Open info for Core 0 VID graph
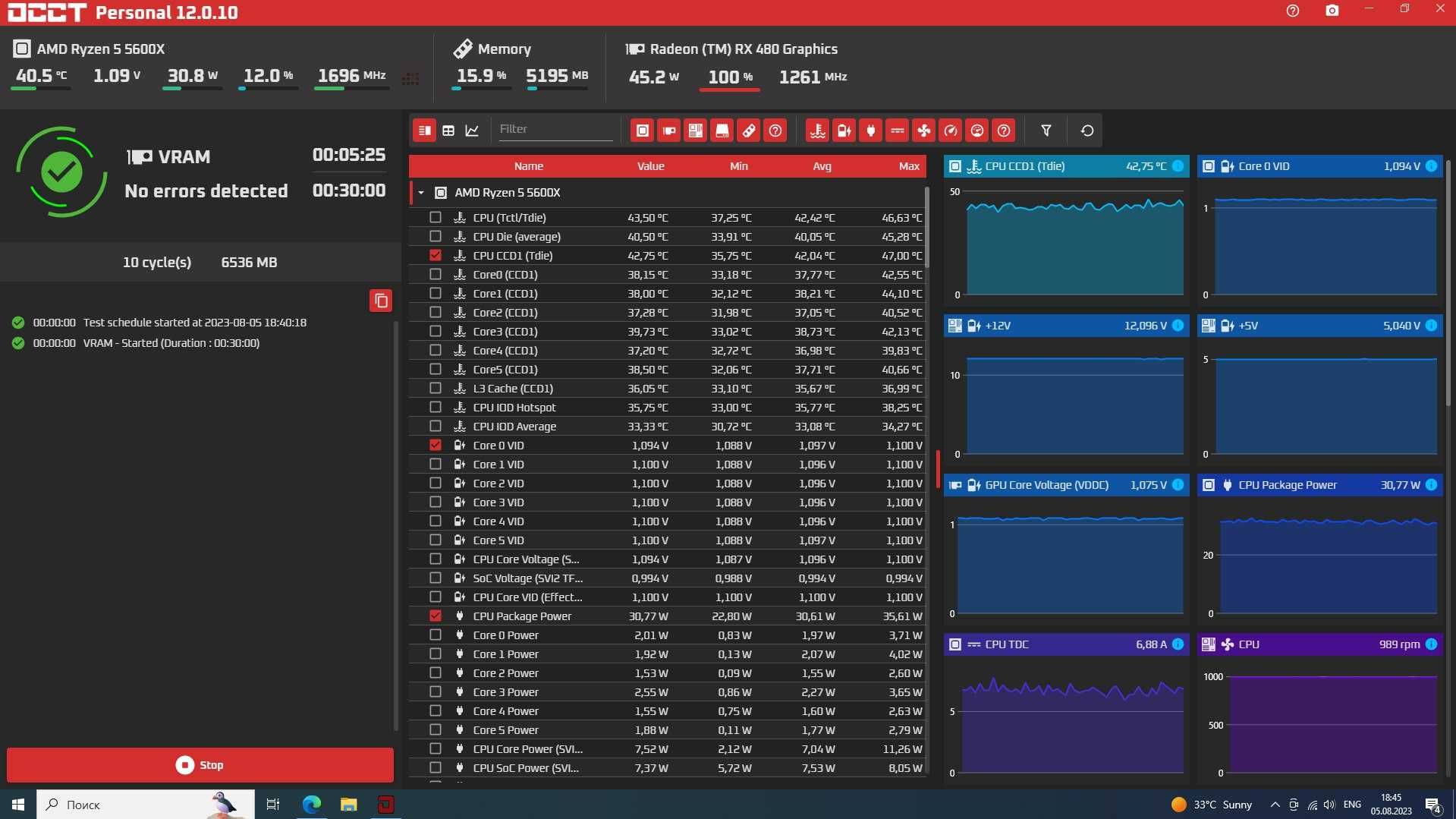The height and width of the screenshot is (819, 1456). pos(1431,166)
